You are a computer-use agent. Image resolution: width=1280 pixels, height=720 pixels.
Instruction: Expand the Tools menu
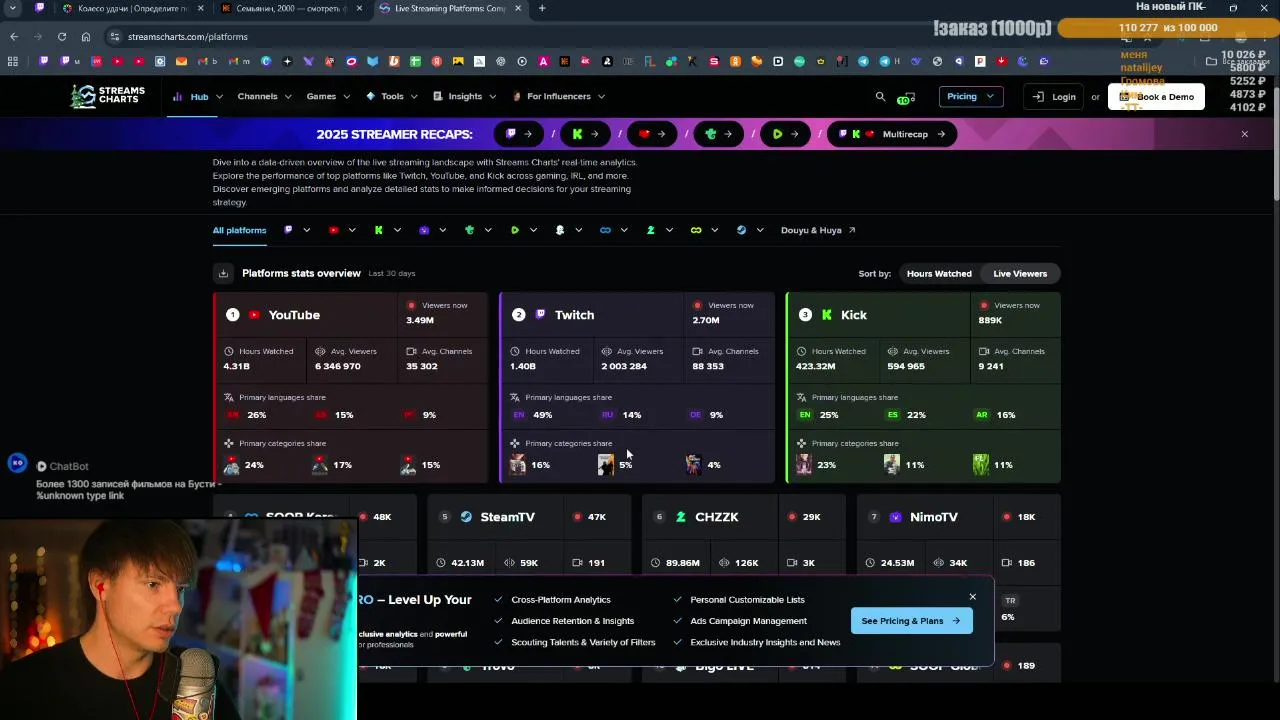tap(393, 97)
